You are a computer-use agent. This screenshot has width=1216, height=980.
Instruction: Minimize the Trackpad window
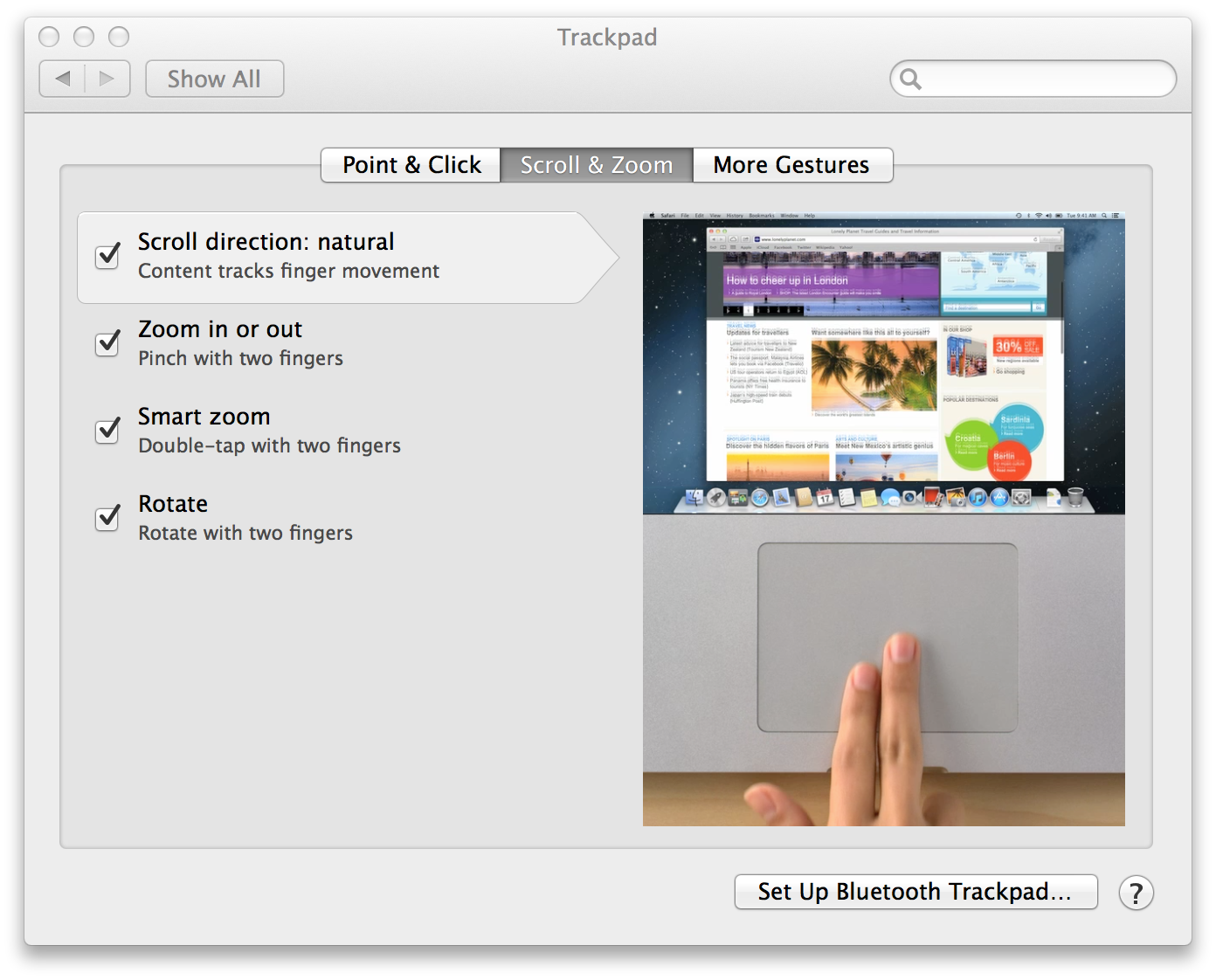tap(84, 37)
